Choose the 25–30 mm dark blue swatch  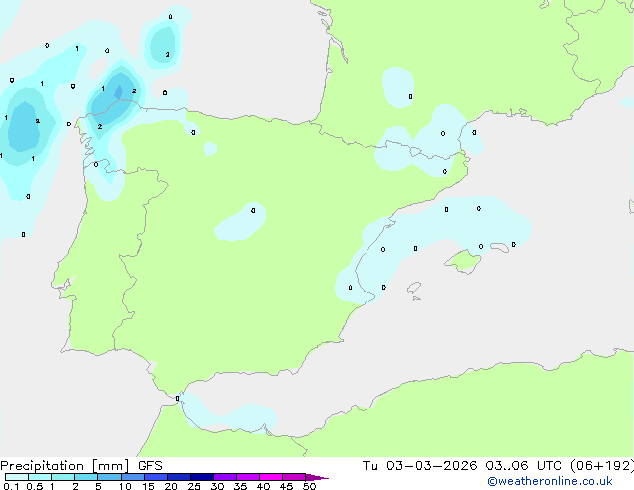[x=202, y=477]
